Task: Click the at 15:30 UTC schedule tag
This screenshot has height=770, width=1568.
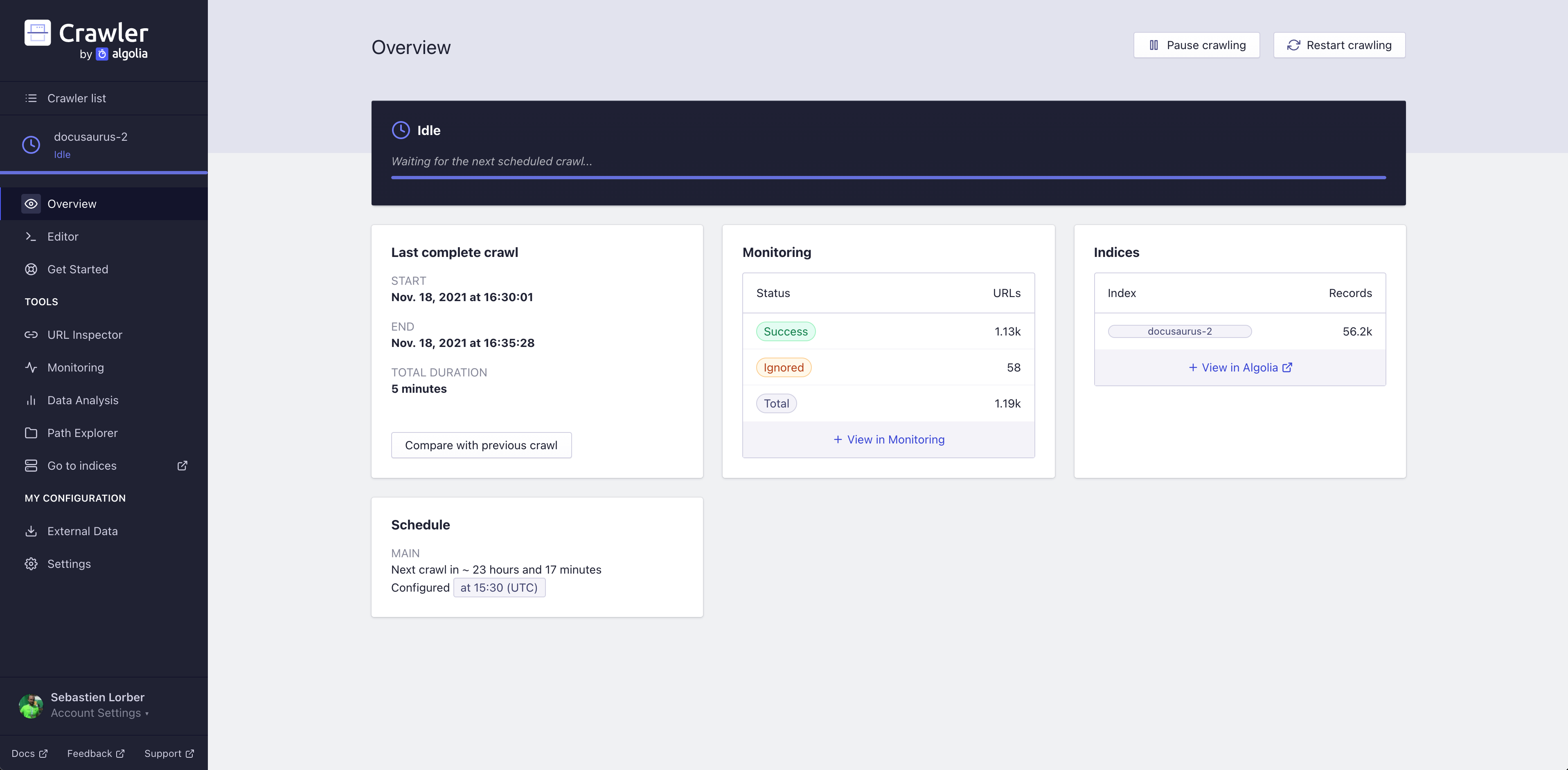Action: 499,587
